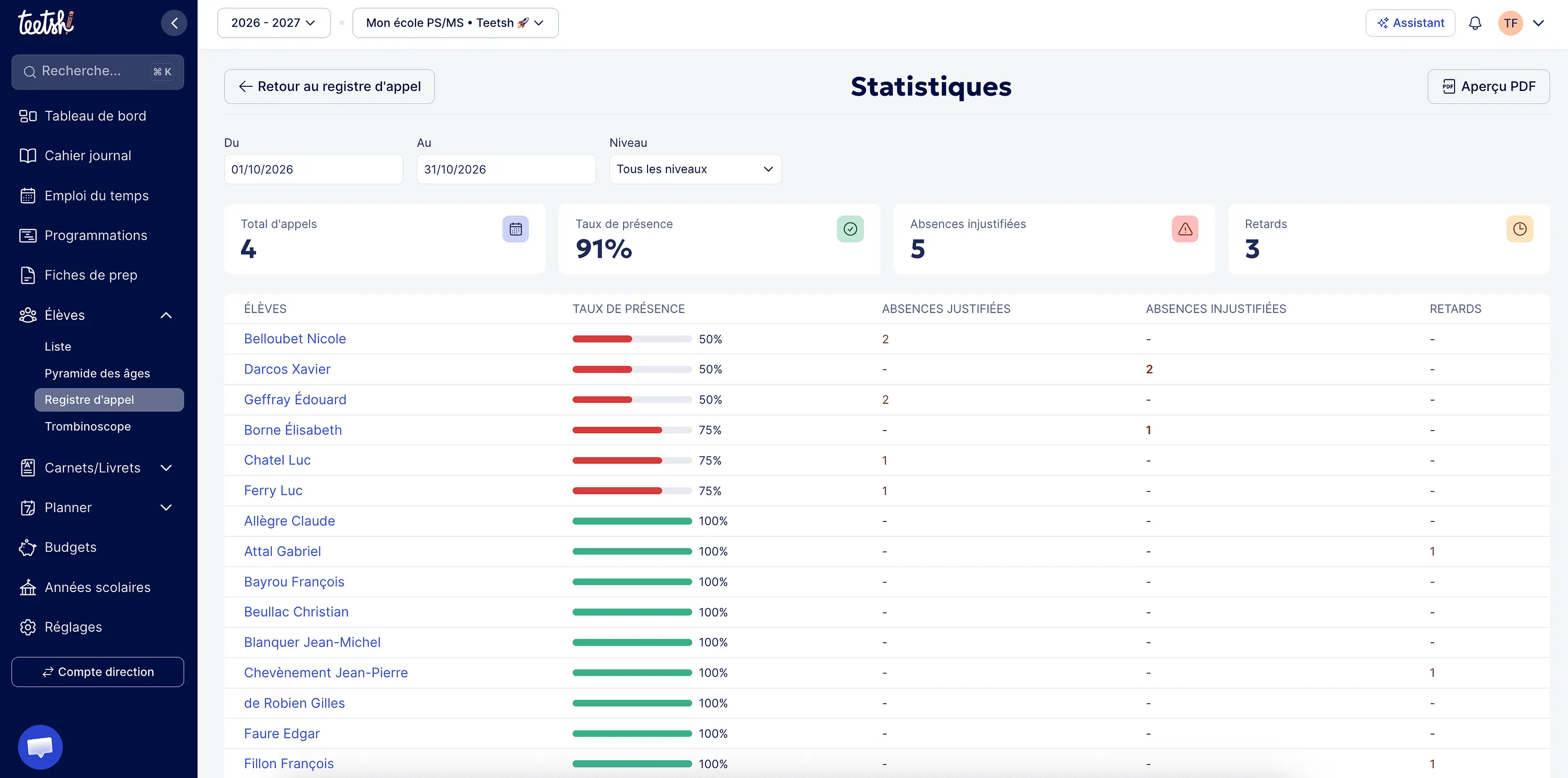This screenshot has height=778, width=1568.
Task: Expand the Carnets/Livrets chevron
Action: coord(166,468)
